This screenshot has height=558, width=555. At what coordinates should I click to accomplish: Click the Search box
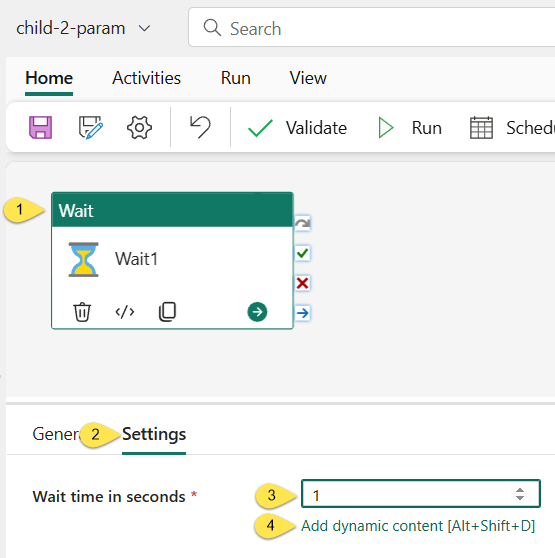372,27
